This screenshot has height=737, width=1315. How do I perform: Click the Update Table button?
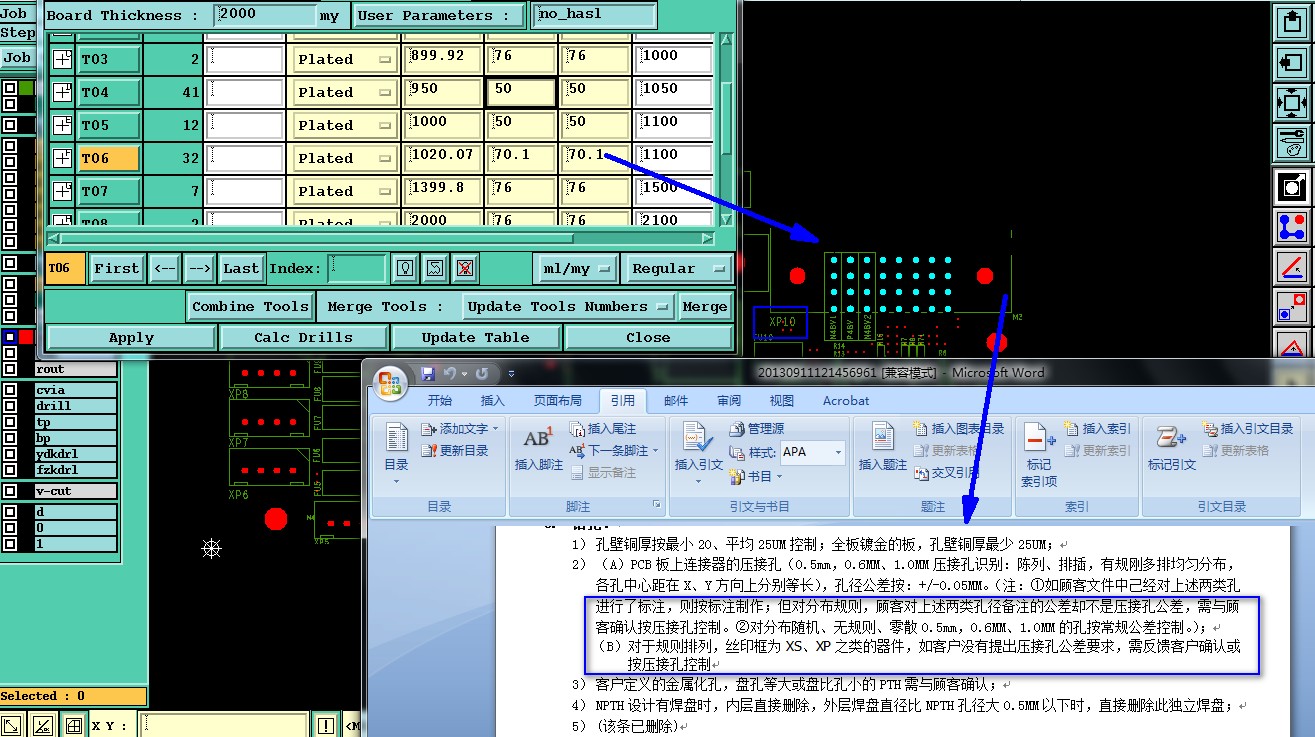[x=475, y=337]
